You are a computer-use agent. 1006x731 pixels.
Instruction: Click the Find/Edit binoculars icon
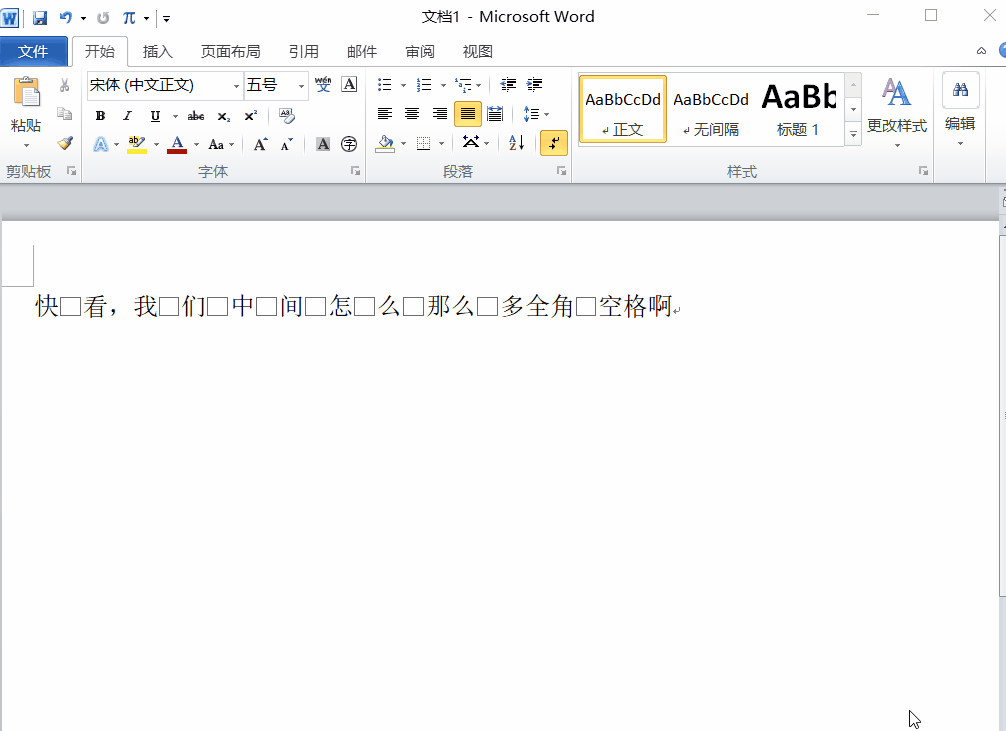tap(960, 90)
